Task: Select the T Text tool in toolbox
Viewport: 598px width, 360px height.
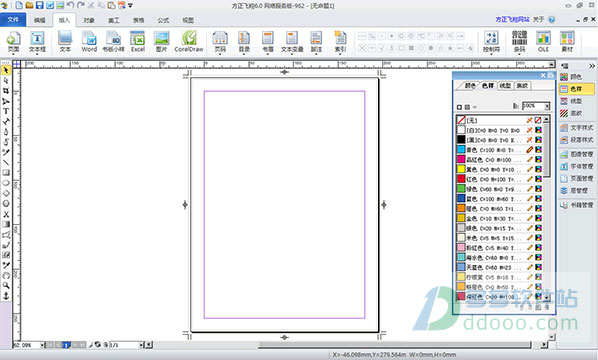Action: [x=6, y=111]
